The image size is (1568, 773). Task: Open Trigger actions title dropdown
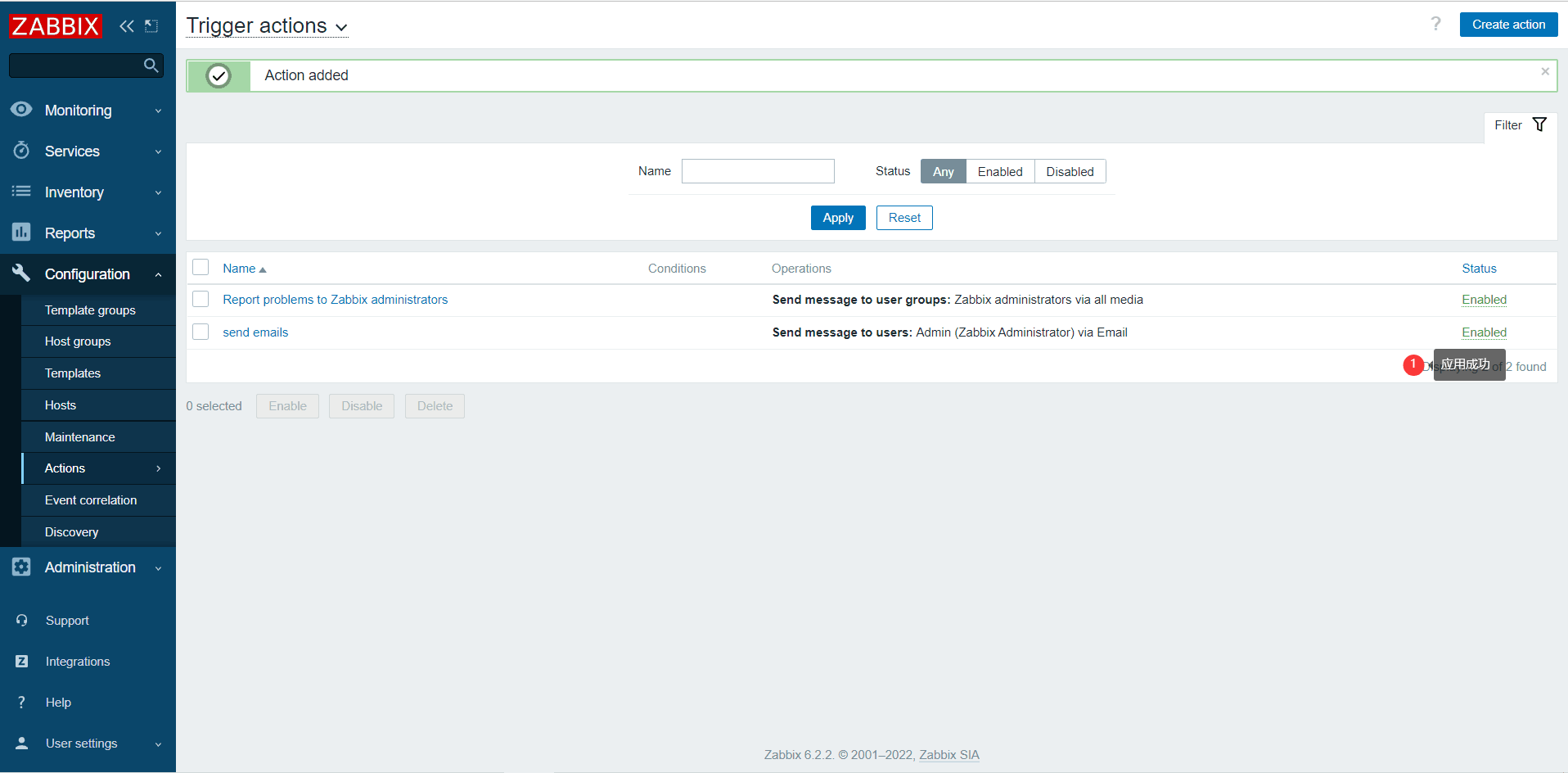coord(267,26)
